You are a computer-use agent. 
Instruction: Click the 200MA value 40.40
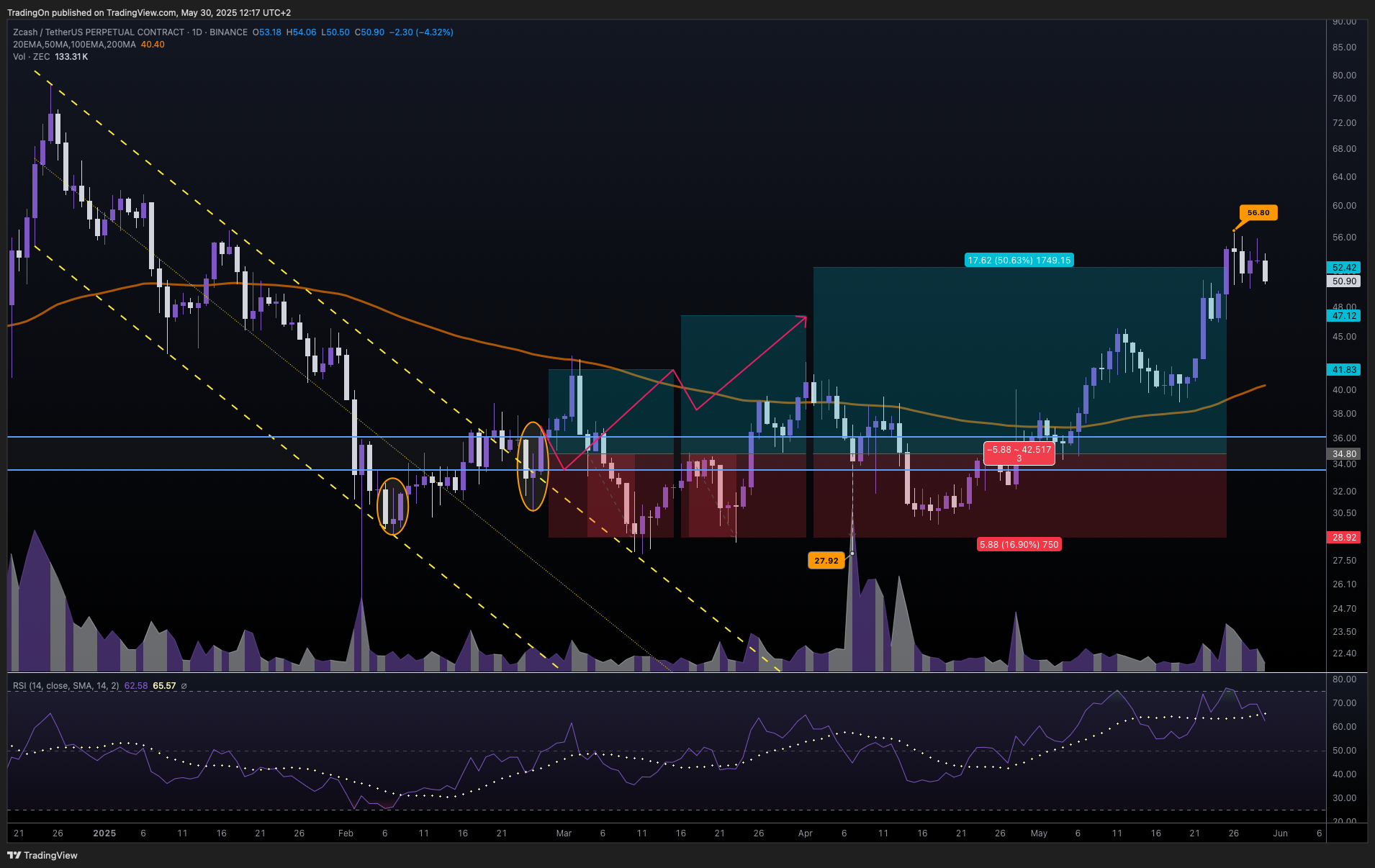pyautogui.click(x=153, y=45)
